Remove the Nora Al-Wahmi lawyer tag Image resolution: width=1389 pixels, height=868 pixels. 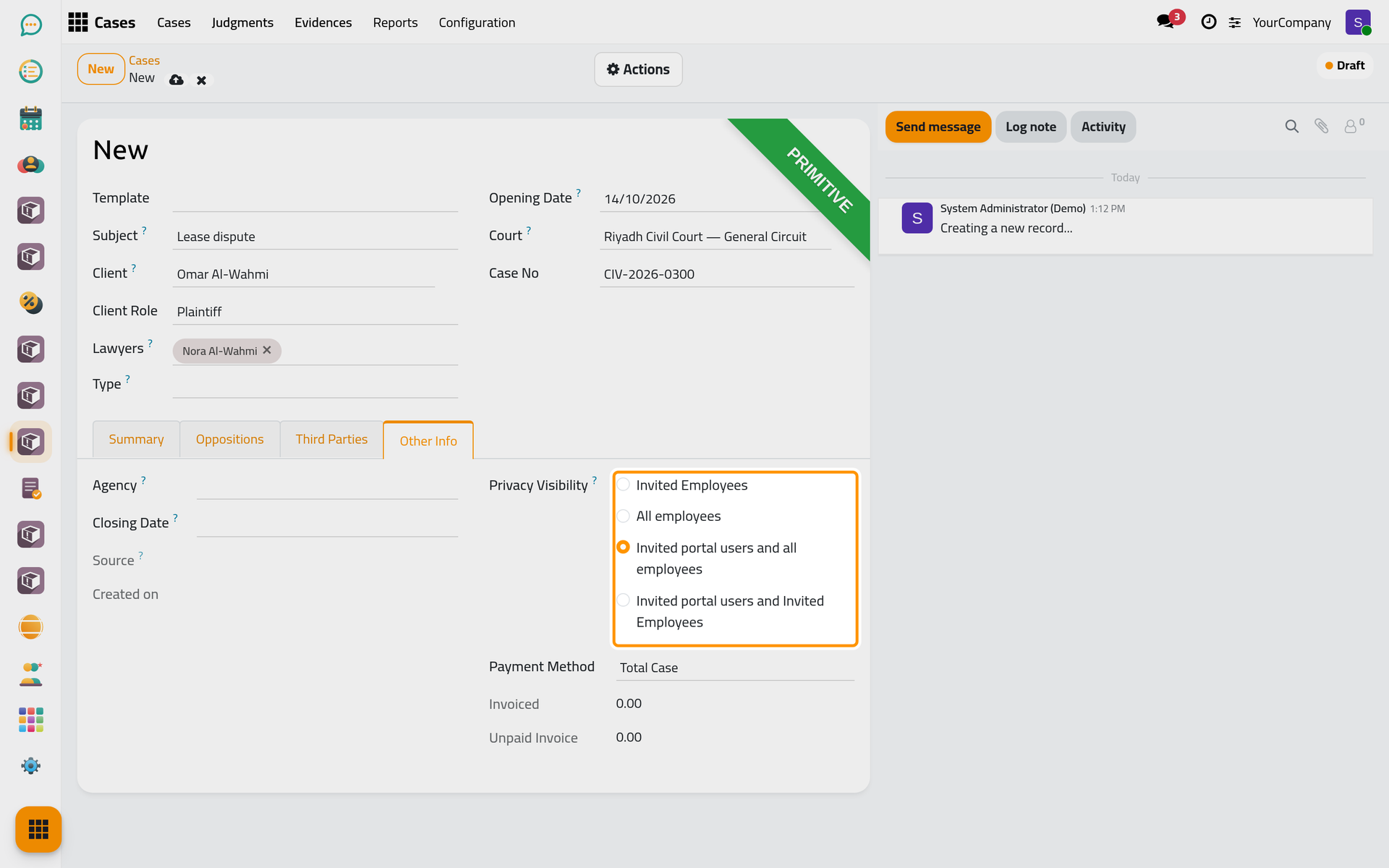click(x=267, y=350)
